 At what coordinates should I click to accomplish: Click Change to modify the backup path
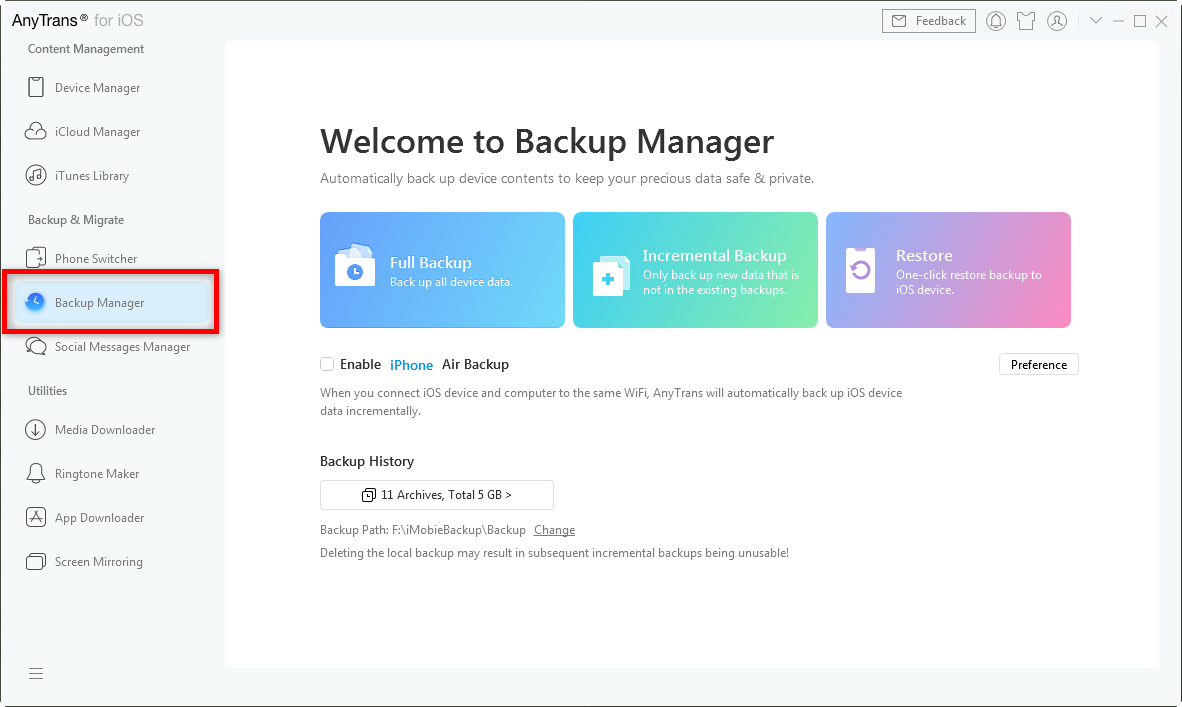tap(554, 529)
